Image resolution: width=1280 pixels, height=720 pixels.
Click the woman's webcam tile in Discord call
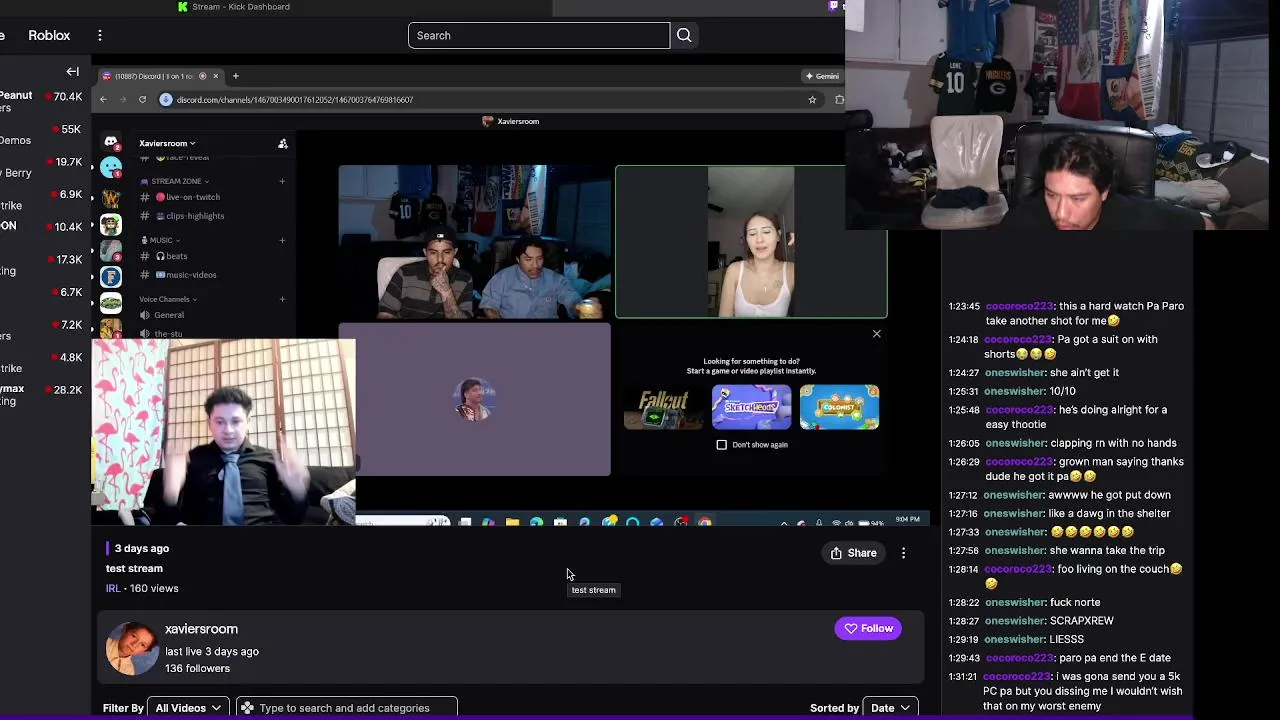(751, 242)
